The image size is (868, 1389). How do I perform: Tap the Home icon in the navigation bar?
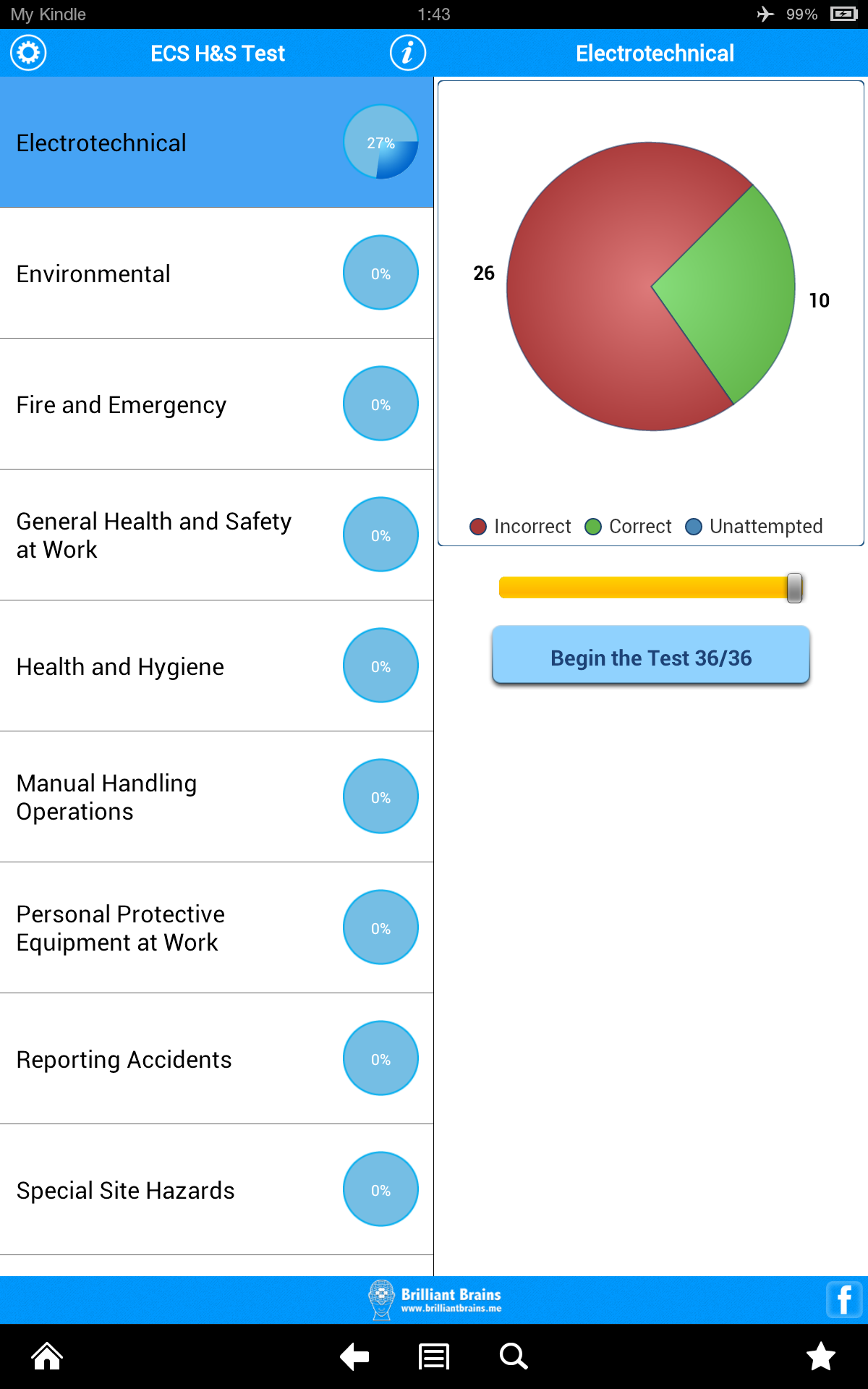(46, 1356)
